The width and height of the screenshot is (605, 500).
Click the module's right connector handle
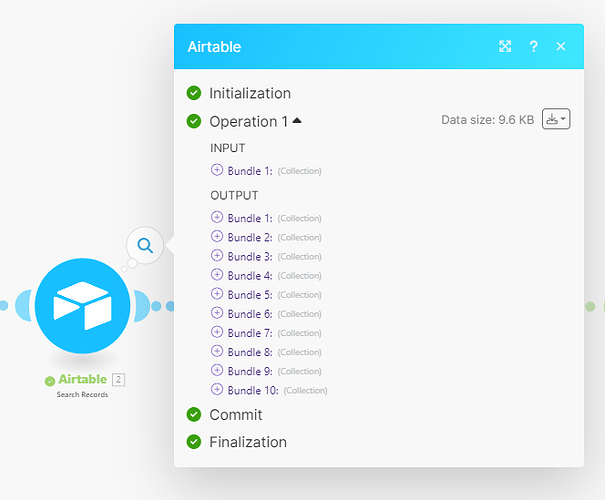tap(142, 306)
